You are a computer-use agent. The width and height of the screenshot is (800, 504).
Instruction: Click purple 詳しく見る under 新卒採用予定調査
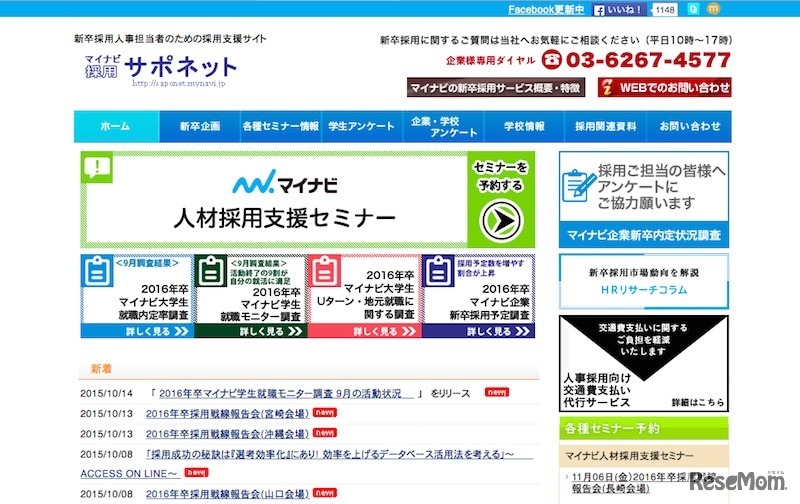(478, 331)
